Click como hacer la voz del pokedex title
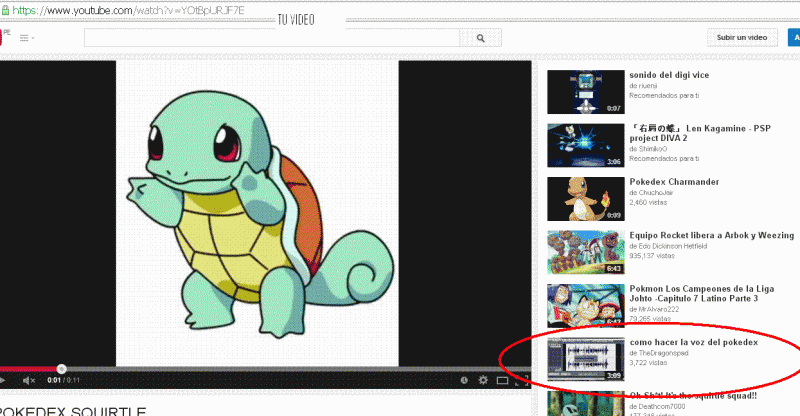 pos(693,342)
